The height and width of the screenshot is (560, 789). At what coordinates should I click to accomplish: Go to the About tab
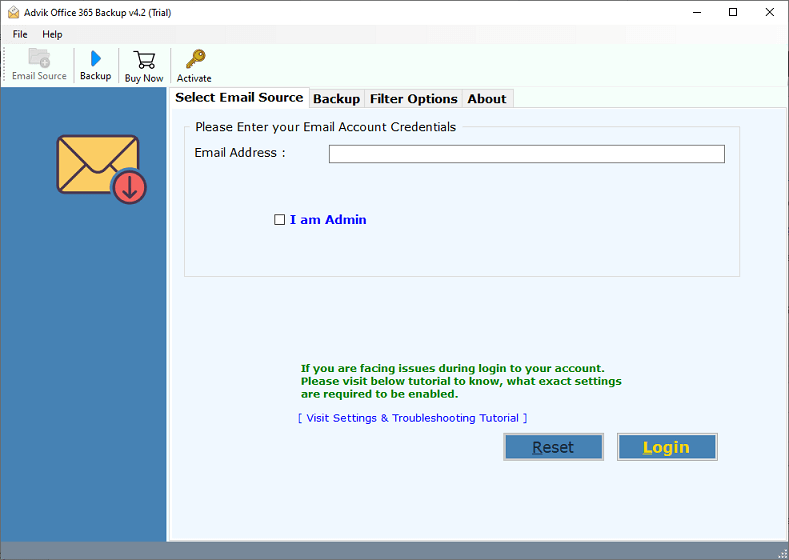pos(487,99)
